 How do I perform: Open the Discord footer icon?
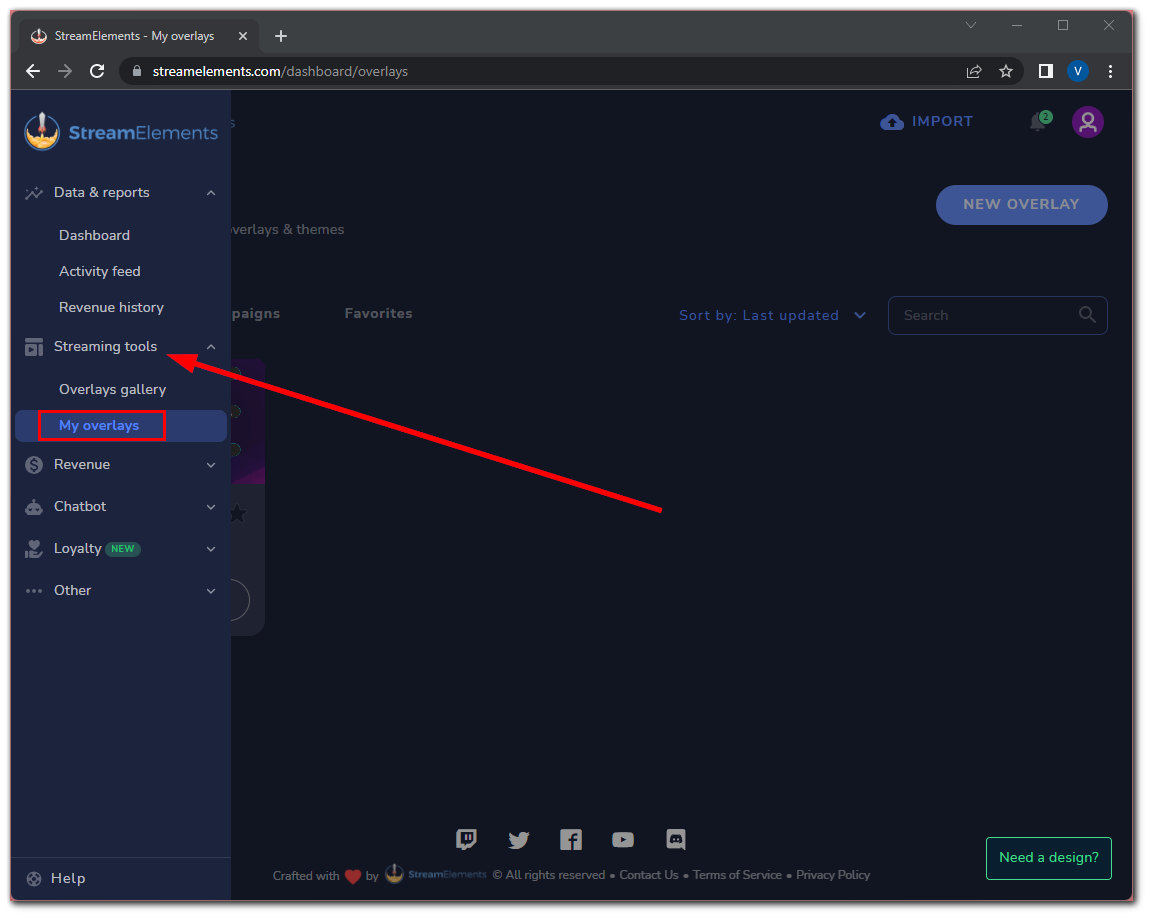point(676,839)
